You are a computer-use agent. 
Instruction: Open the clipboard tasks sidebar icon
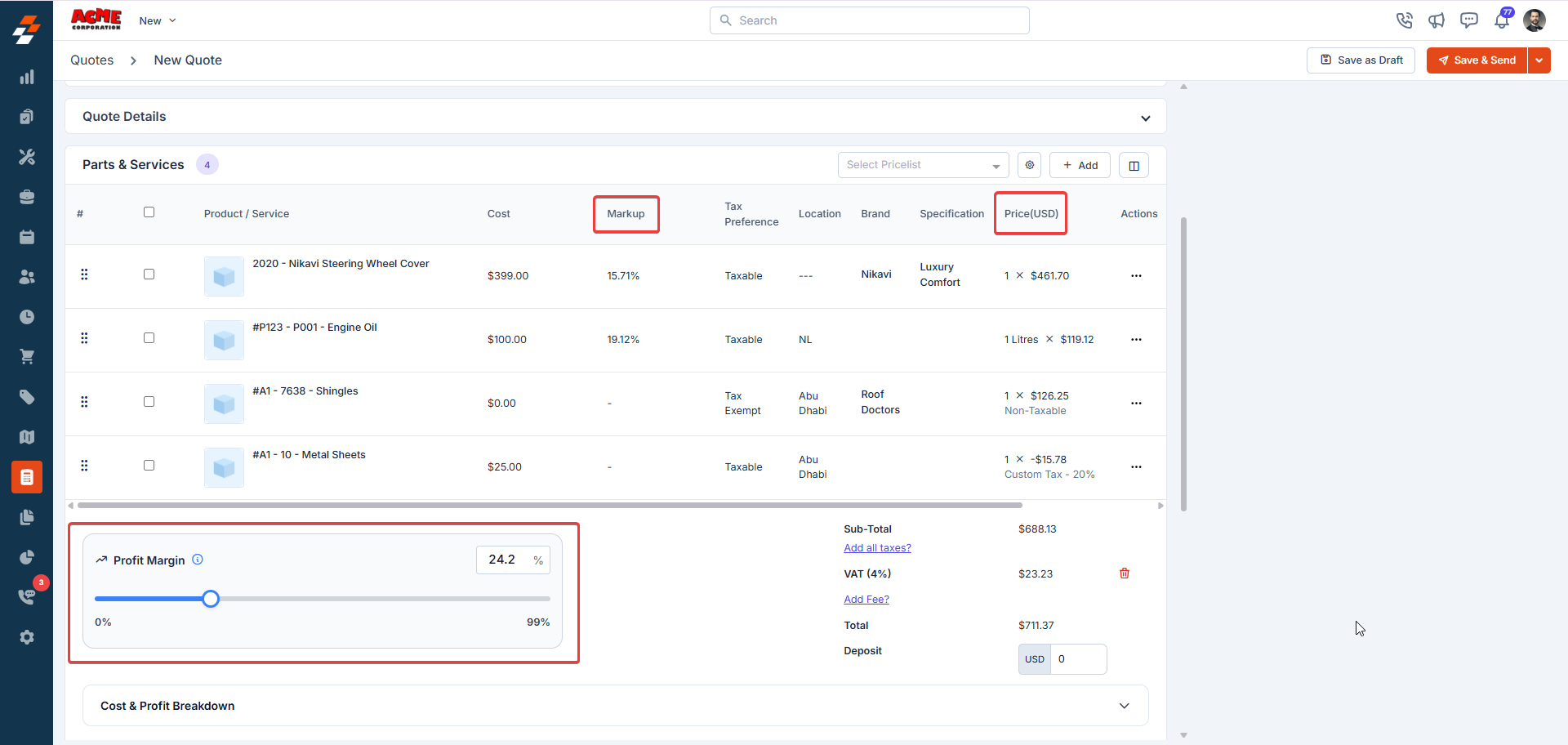27,117
